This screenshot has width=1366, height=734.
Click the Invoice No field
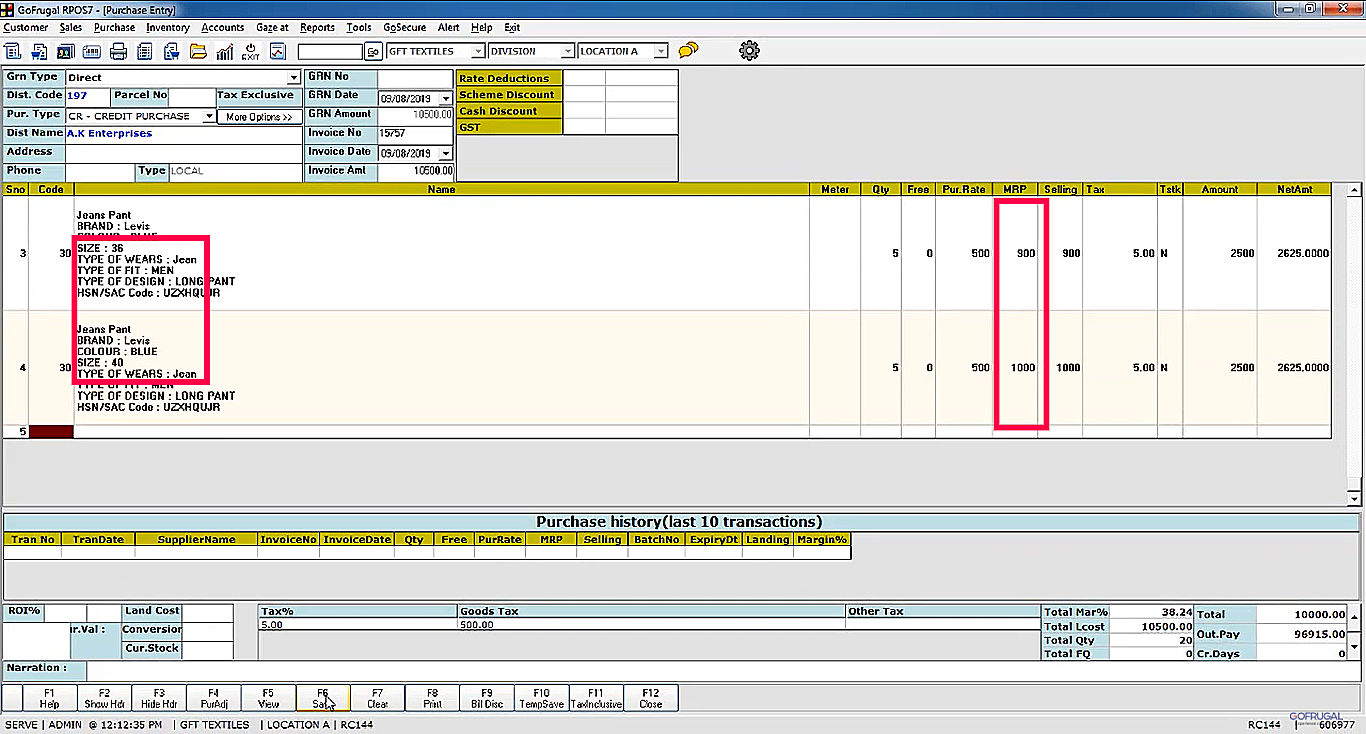click(x=416, y=134)
